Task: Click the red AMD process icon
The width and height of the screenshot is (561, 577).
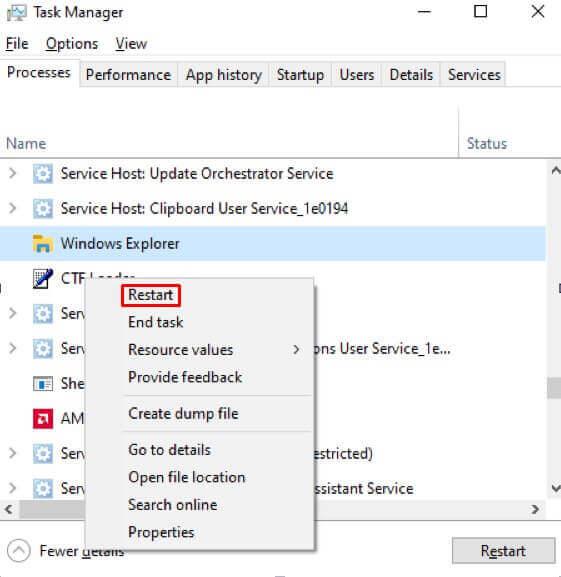Action: (x=43, y=419)
